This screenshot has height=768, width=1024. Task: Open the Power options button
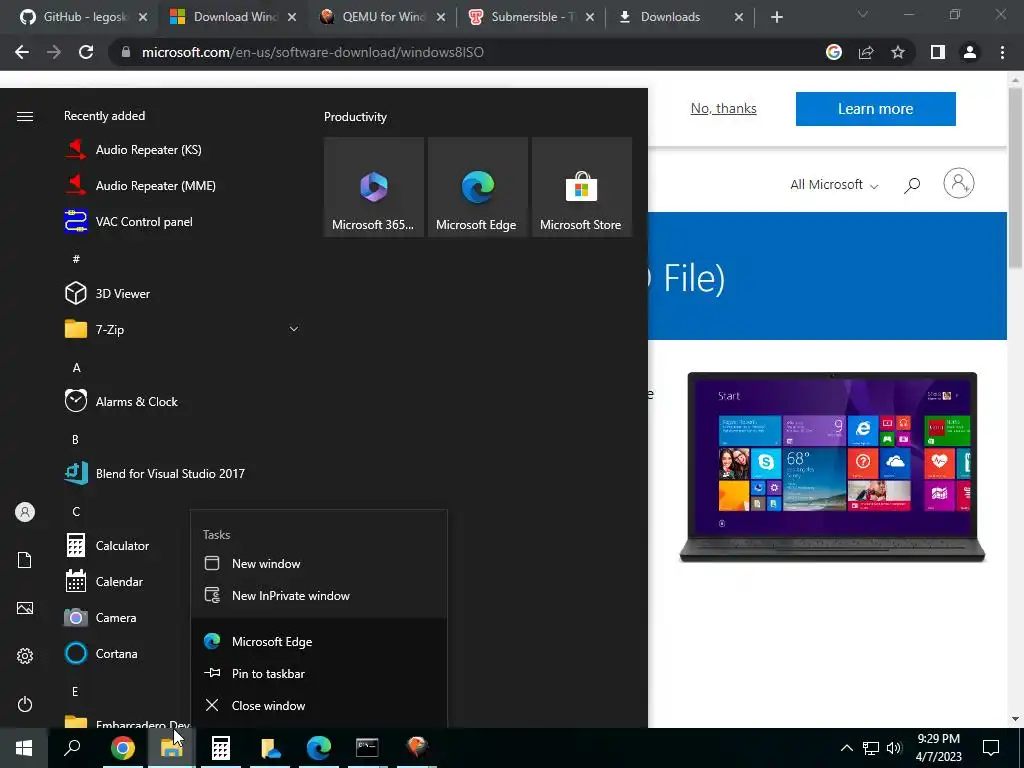tap(25, 704)
